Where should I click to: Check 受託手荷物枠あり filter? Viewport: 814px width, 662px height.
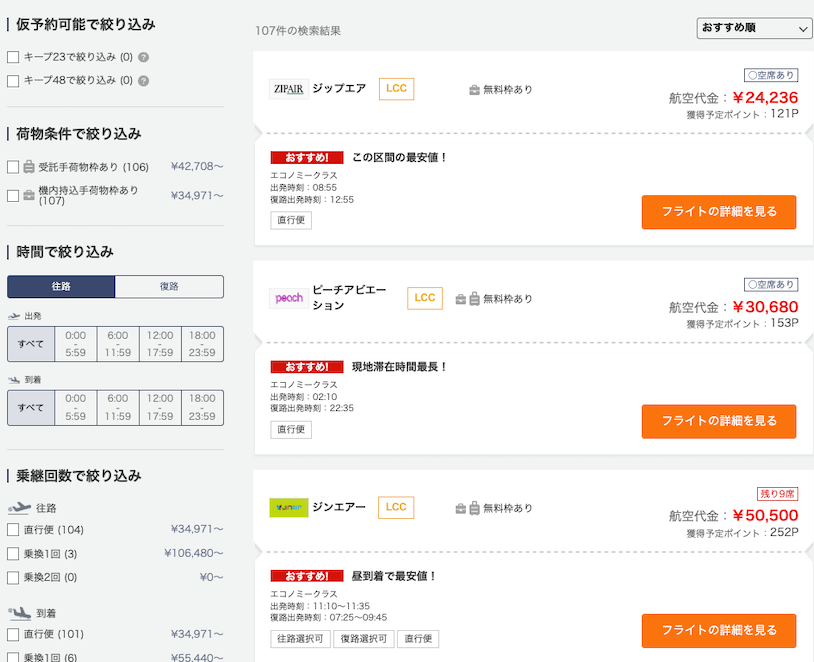pyautogui.click(x=13, y=167)
